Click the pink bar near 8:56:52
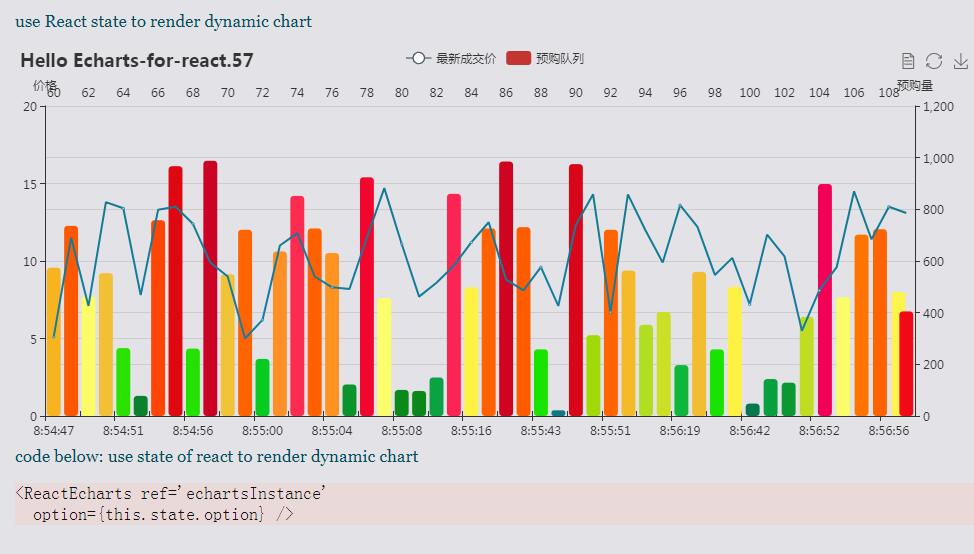The image size is (974, 554). 825,300
